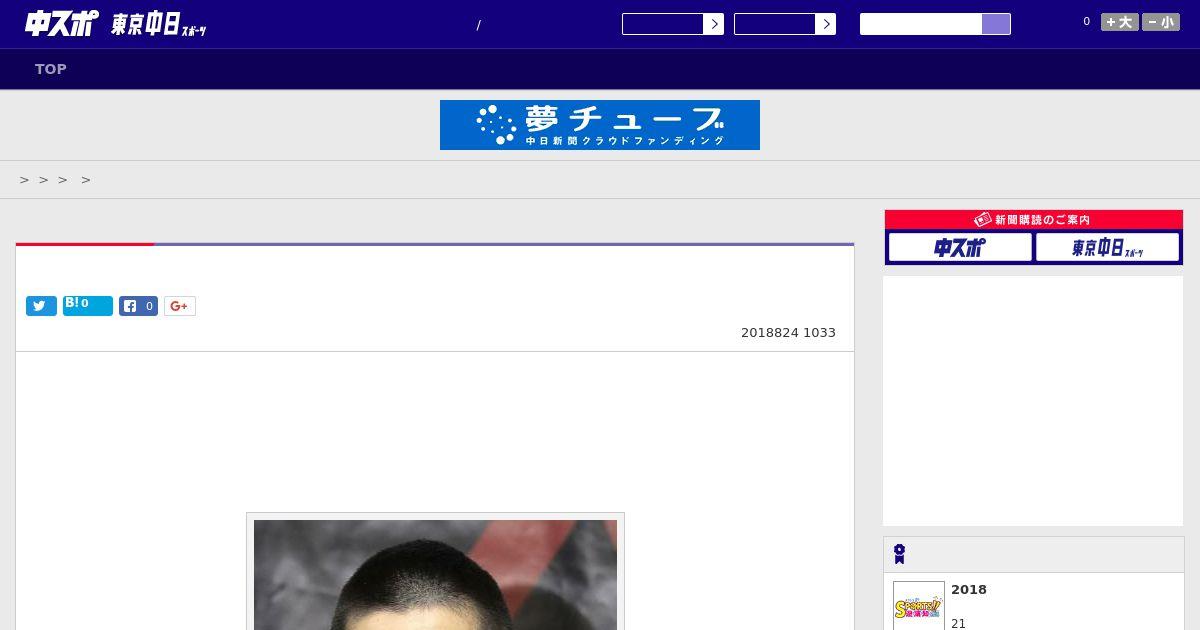Screen dimensions: 1200x630
Task: Open the 2018 sidebar item title
Action: click(x=969, y=590)
